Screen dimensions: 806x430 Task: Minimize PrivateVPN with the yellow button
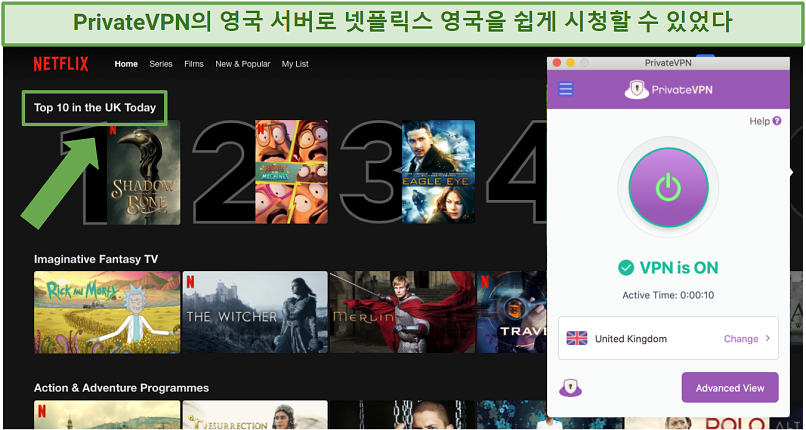(571, 63)
